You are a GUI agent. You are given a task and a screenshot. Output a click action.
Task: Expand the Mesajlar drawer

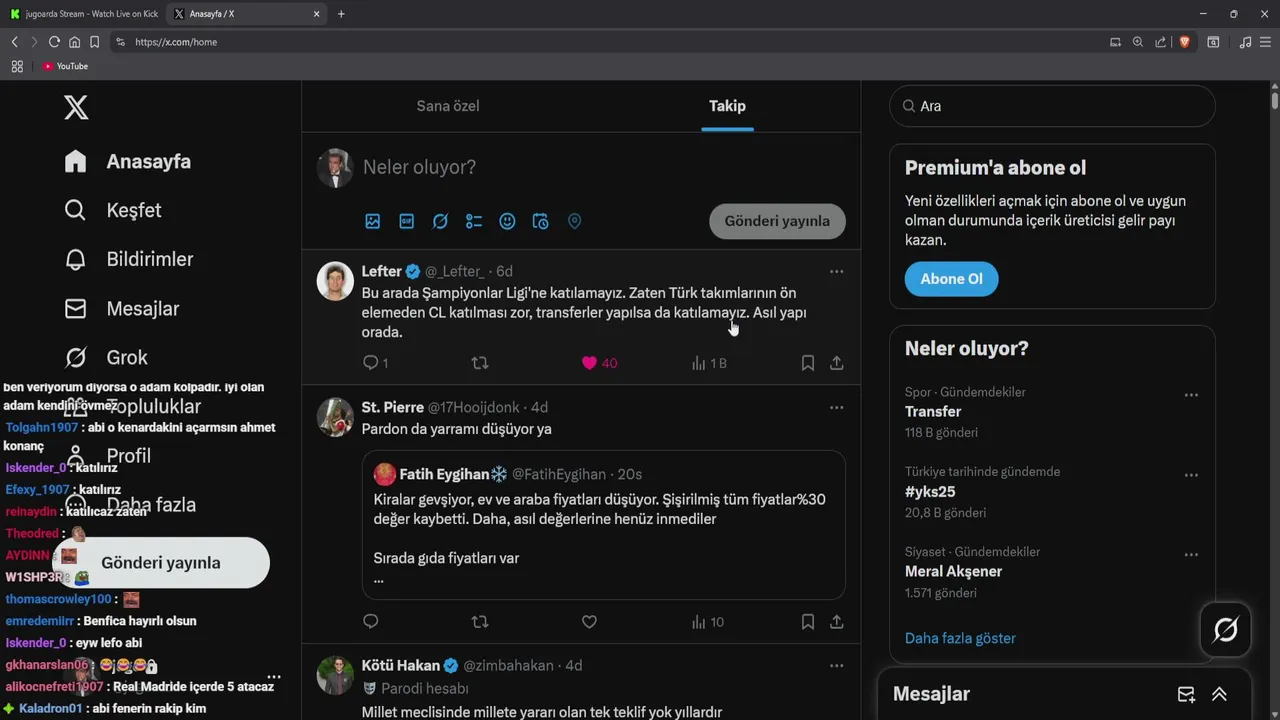1219,694
